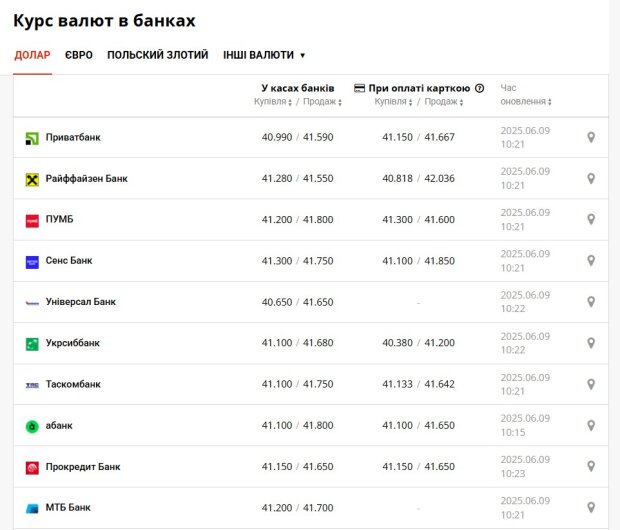Sort by card payment Купівля rate
The image size is (620, 530).
point(393,102)
